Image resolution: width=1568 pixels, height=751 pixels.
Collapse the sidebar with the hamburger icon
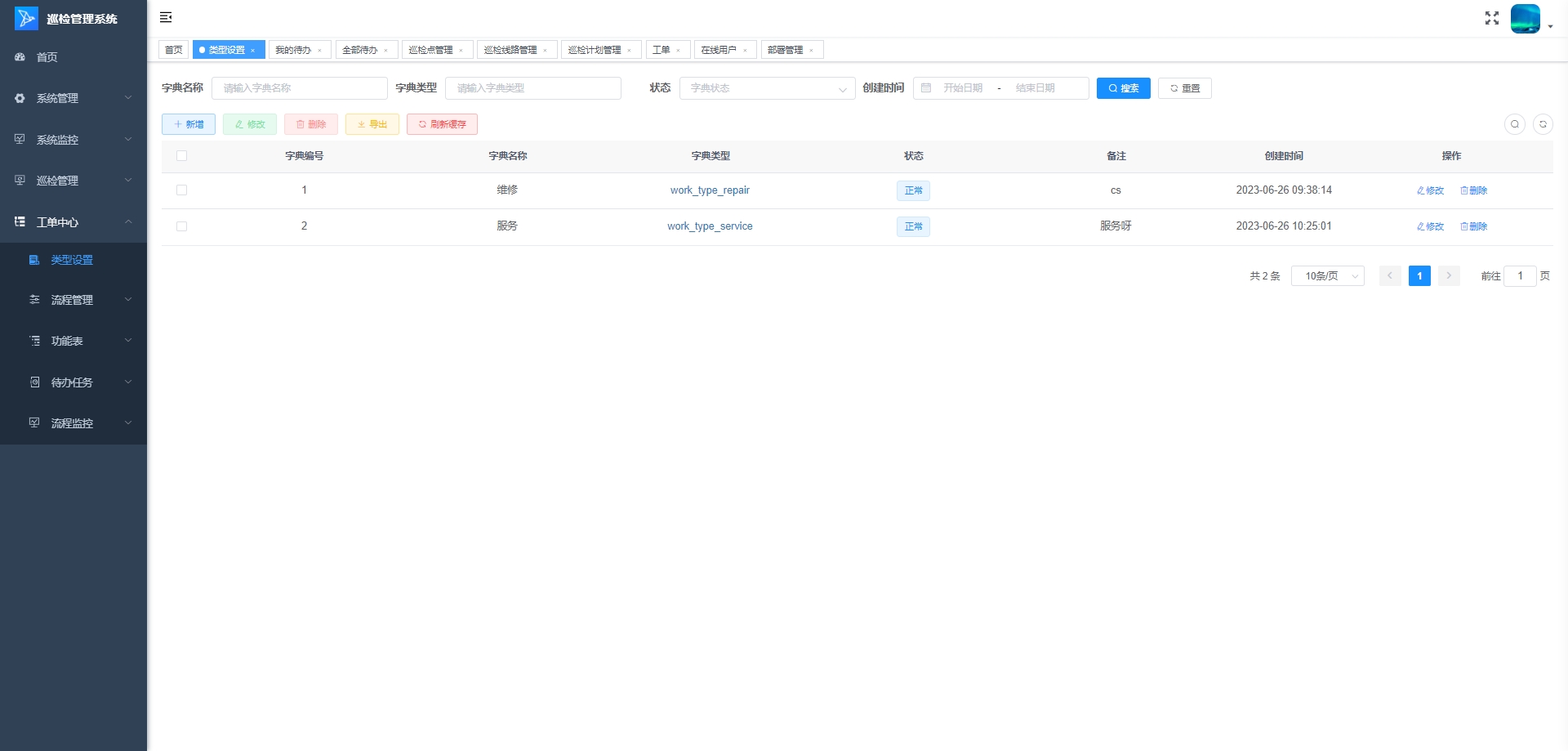(x=166, y=17)
